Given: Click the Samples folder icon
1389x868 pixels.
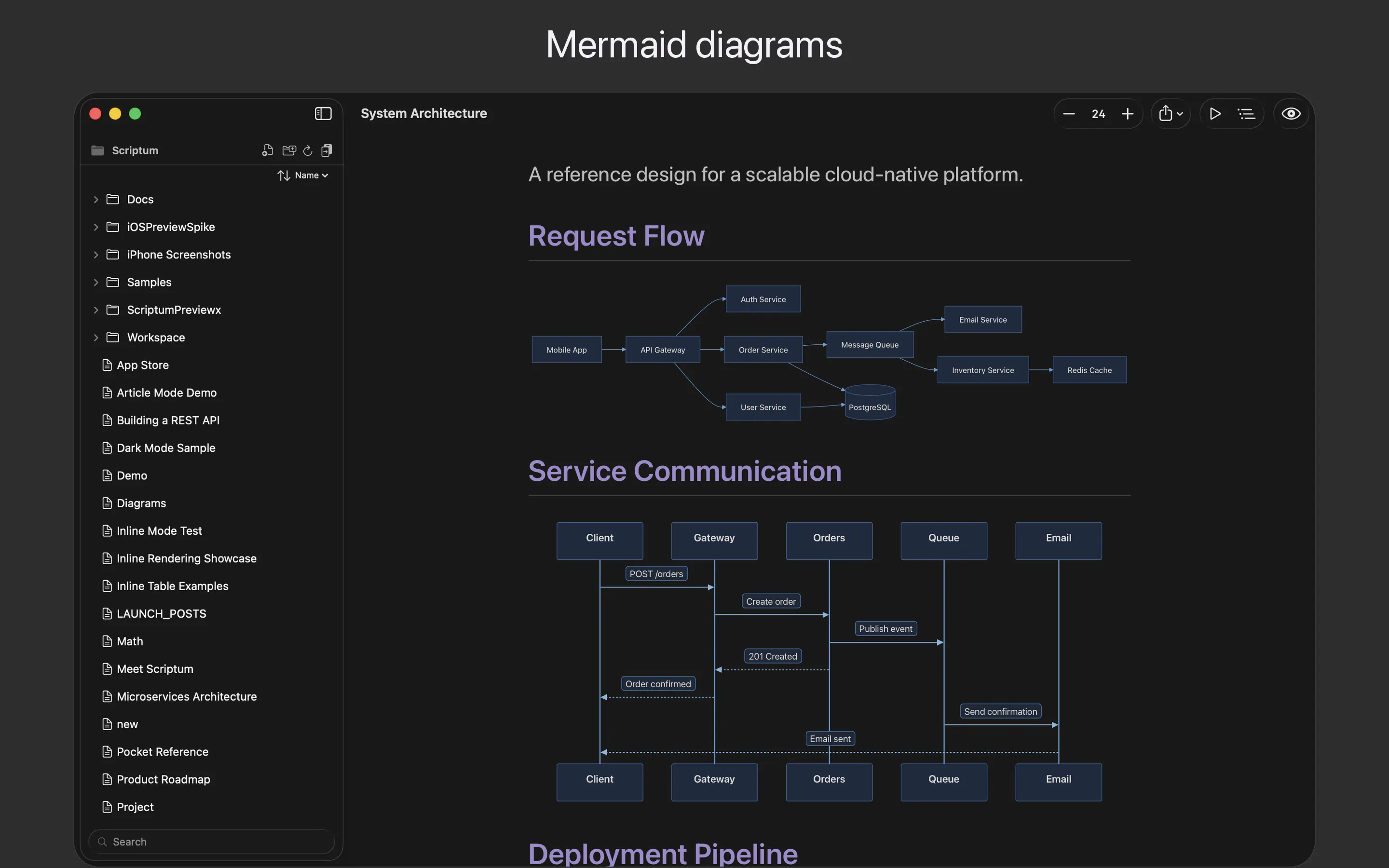Looking at the screenshot, I should tap(112, 282).
